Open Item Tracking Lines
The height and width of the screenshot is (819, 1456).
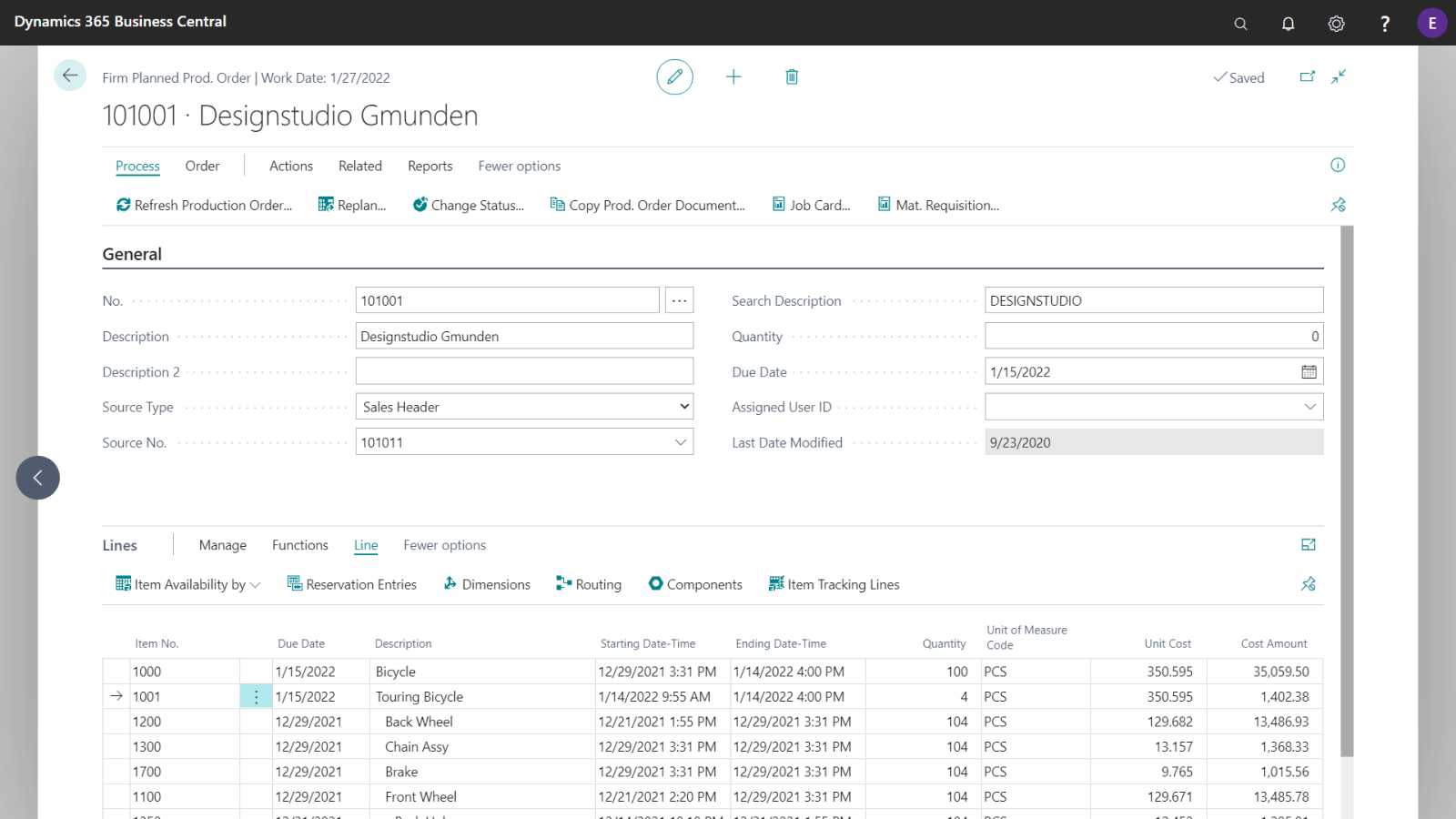pos(833,583)
